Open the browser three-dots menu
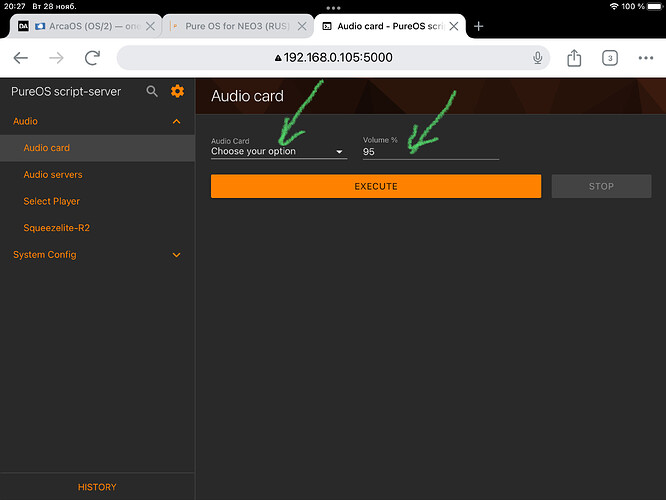 tap(645, 58)
